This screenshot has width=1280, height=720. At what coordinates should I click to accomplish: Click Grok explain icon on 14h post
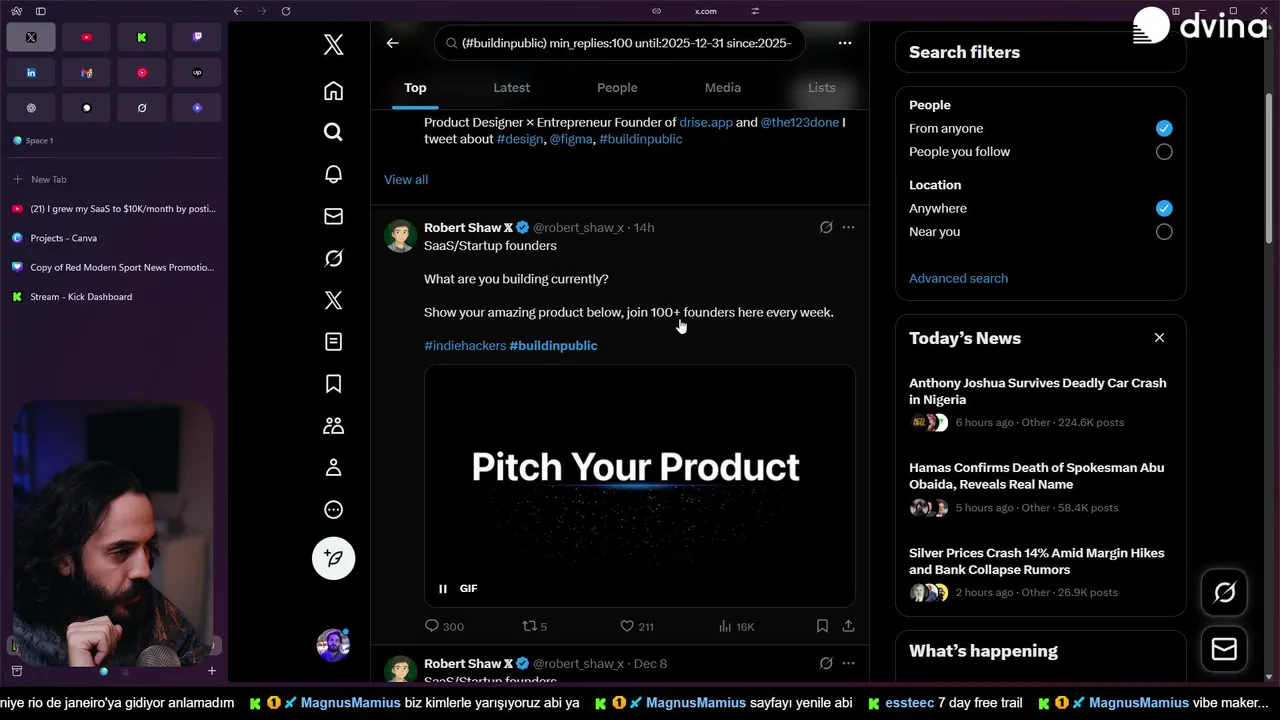coord(826,227)
